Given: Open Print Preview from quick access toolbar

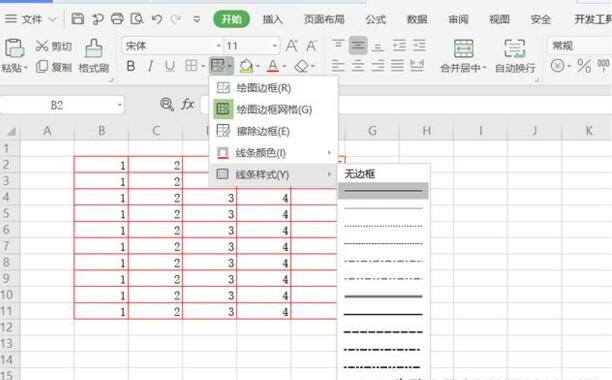Looking at the screenshot, I should (137, 19).
